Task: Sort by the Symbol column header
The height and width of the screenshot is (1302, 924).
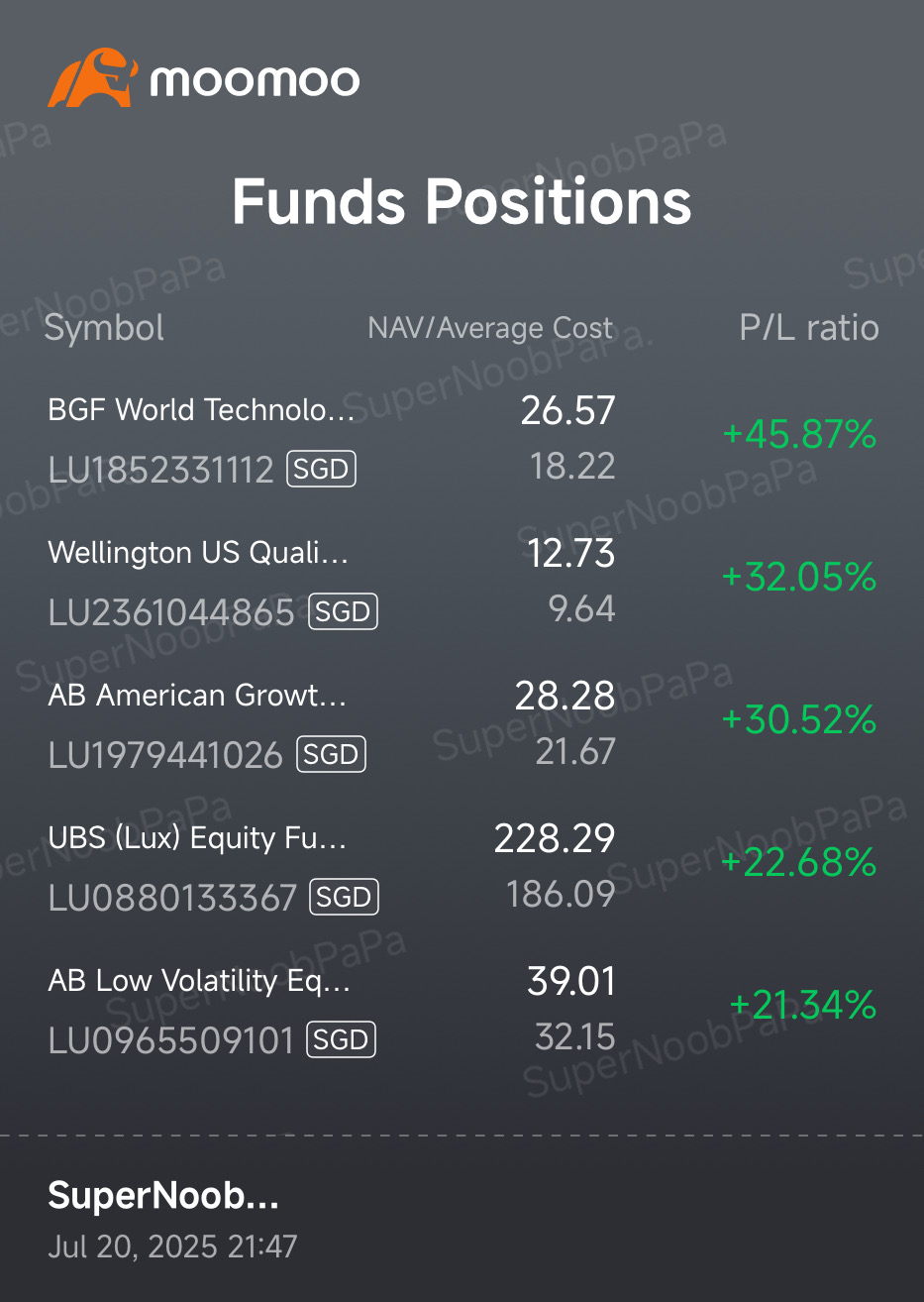Action: [x=104, y=328]
